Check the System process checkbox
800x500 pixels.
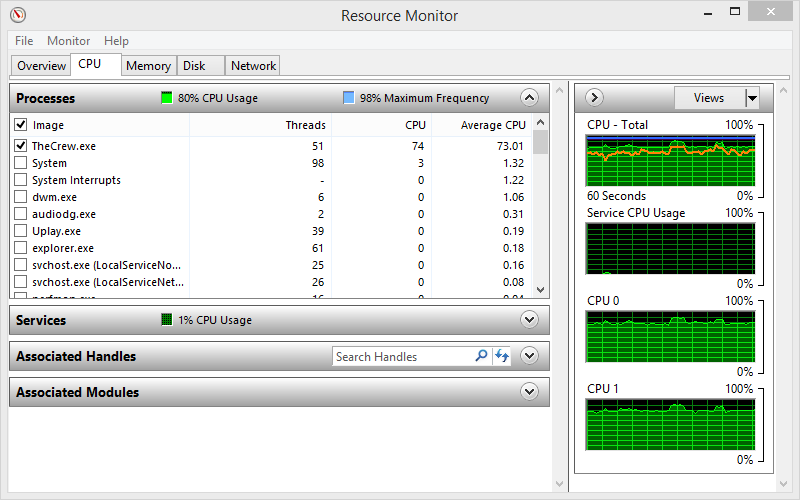20,163
